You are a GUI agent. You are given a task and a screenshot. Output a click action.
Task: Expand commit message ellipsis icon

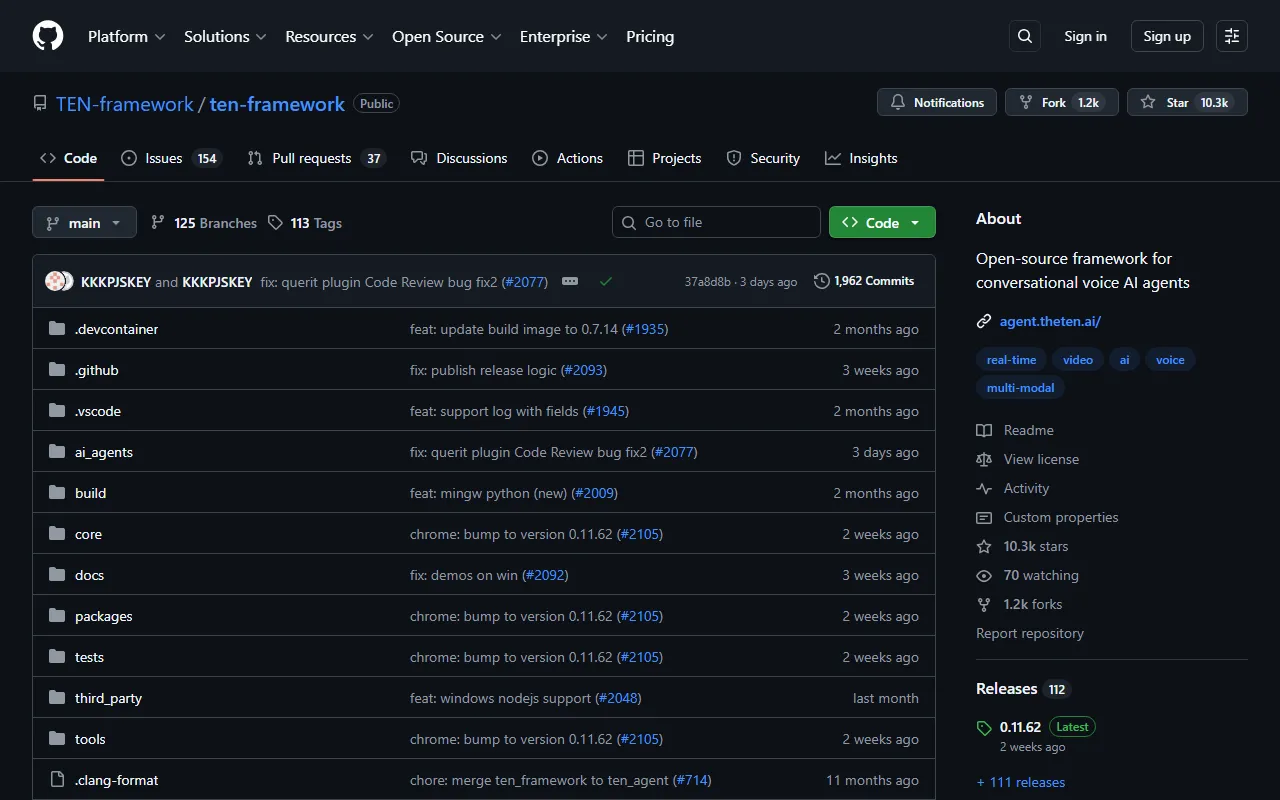pyautogui.click(x=570, y=282)
